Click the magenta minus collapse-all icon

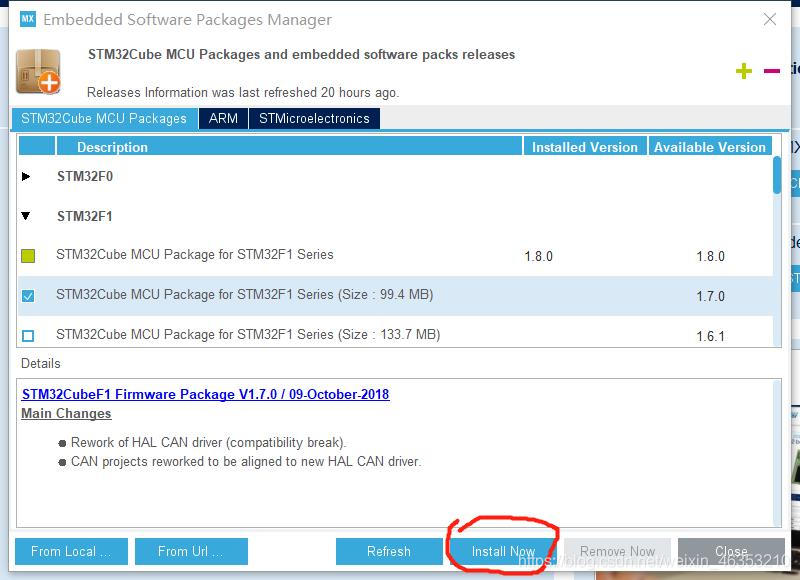pos(771,71)
